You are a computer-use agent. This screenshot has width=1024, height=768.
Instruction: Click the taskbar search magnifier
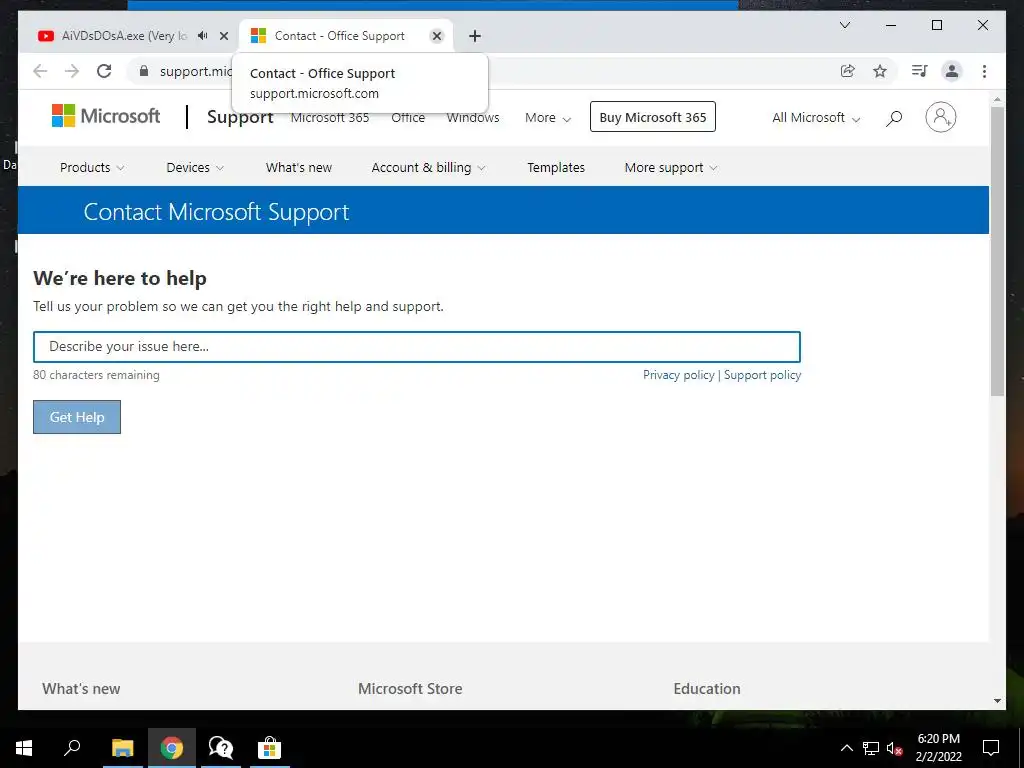click(72, 748)
